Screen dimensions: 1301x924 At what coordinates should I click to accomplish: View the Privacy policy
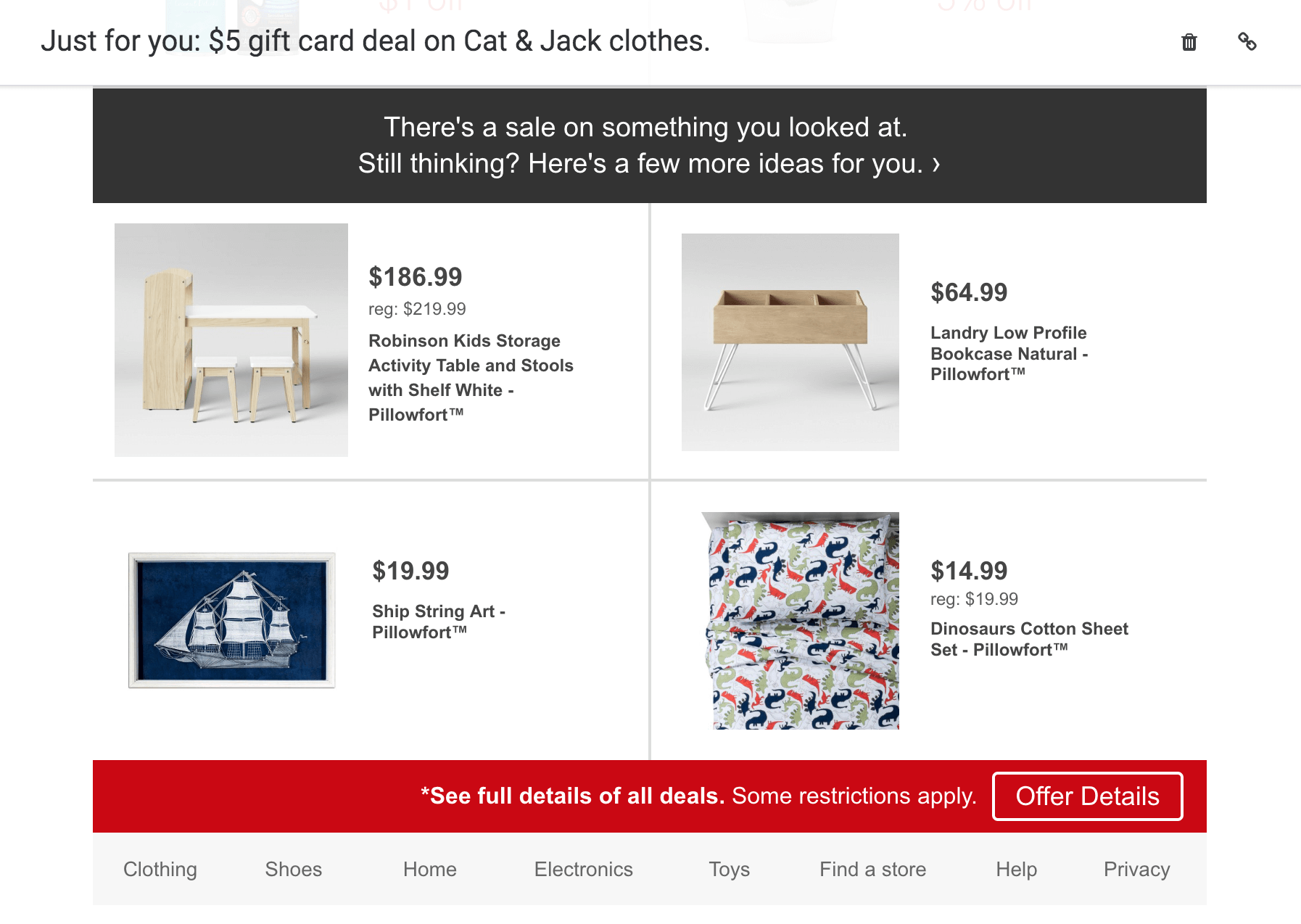[x=1136, y=869]
